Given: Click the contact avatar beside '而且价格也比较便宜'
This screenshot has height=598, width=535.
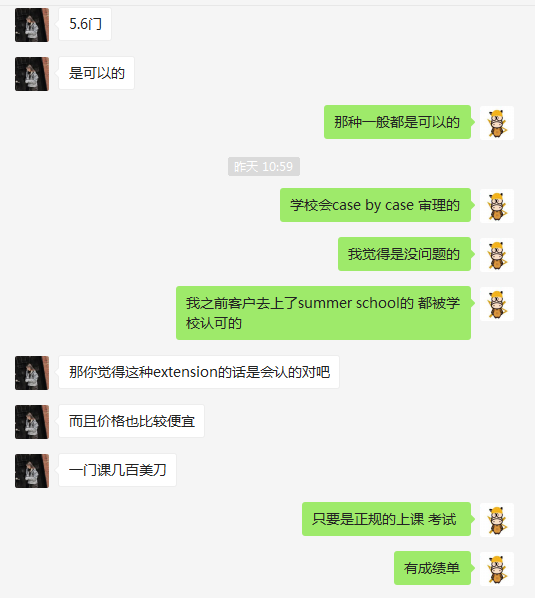Looking at the screenshot, I should pyautogui.click(x=32, y=422).
